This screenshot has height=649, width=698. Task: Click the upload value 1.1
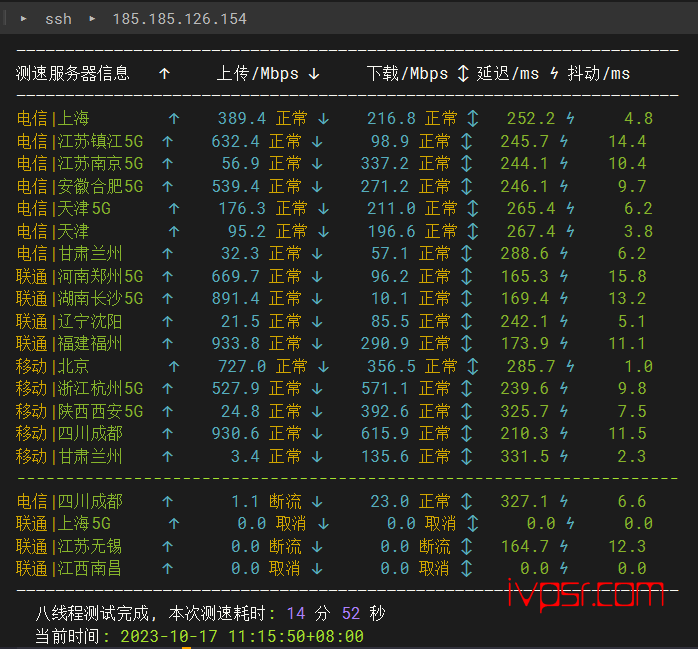point(245,502)
